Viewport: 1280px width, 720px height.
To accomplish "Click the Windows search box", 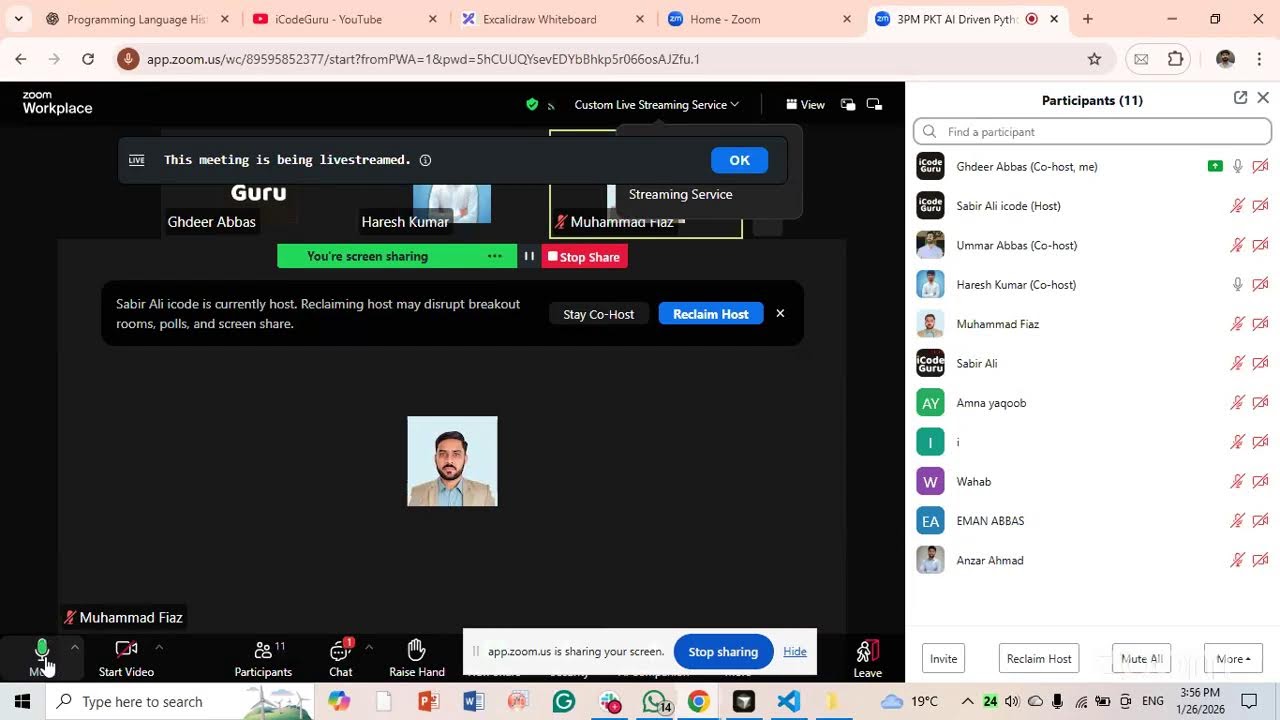I will [180, 702].
